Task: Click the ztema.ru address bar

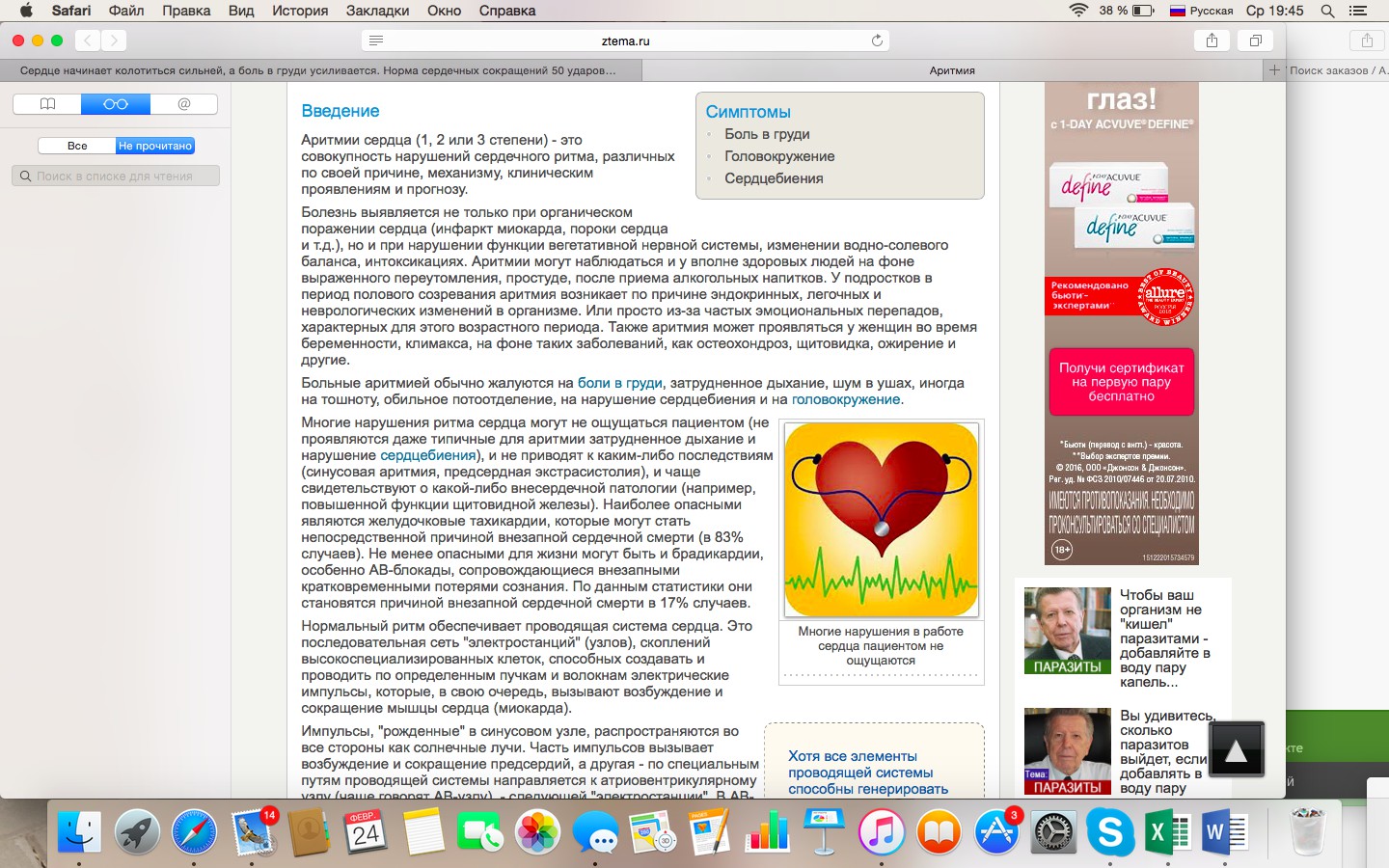Action: click(625, 41)
